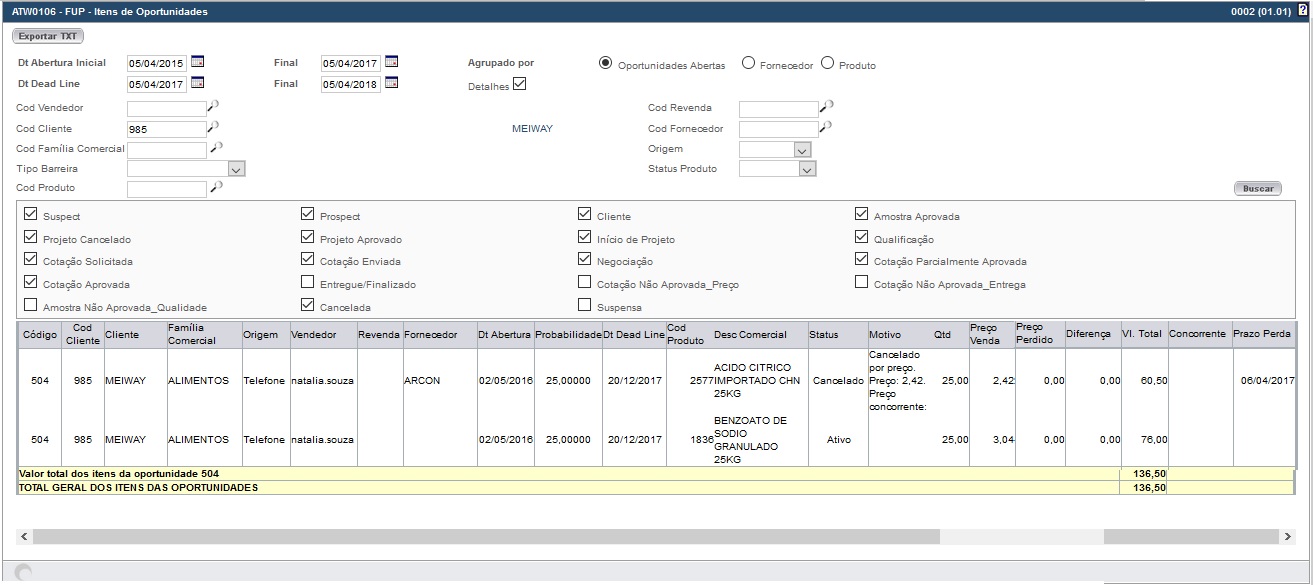Open help question mark icon in title bar
1313x585 pixels.
(x=1302, y=10)
